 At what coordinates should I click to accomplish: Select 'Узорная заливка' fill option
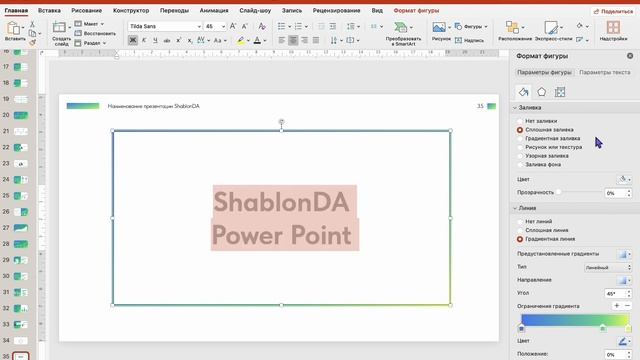click(x=520, y=156)
